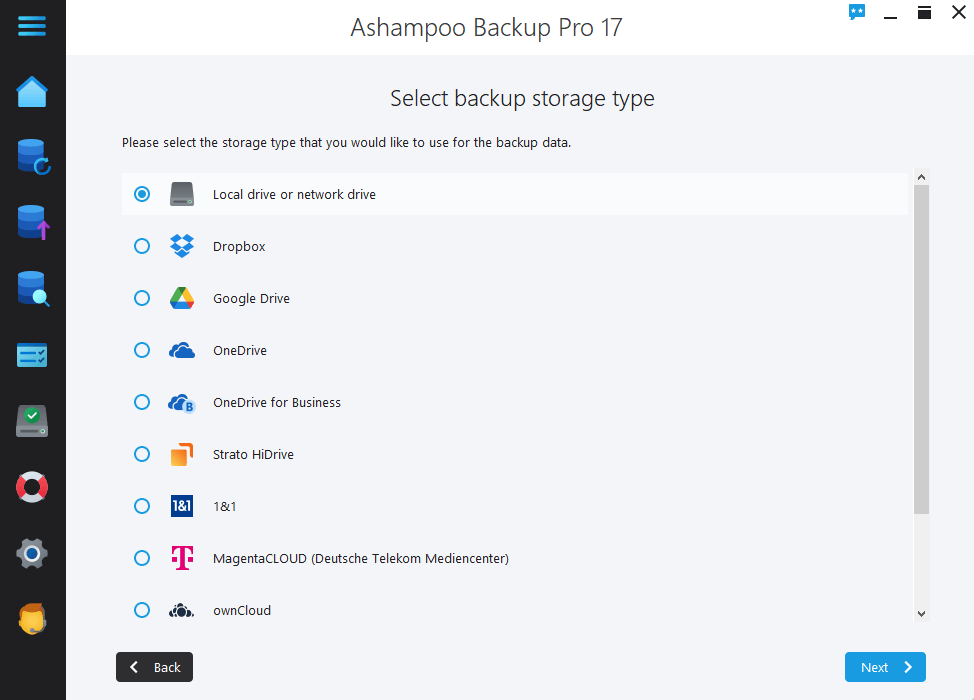The image size is (974, 700).
Task: Select the Dropbox storage option
Action: [141, 246]
